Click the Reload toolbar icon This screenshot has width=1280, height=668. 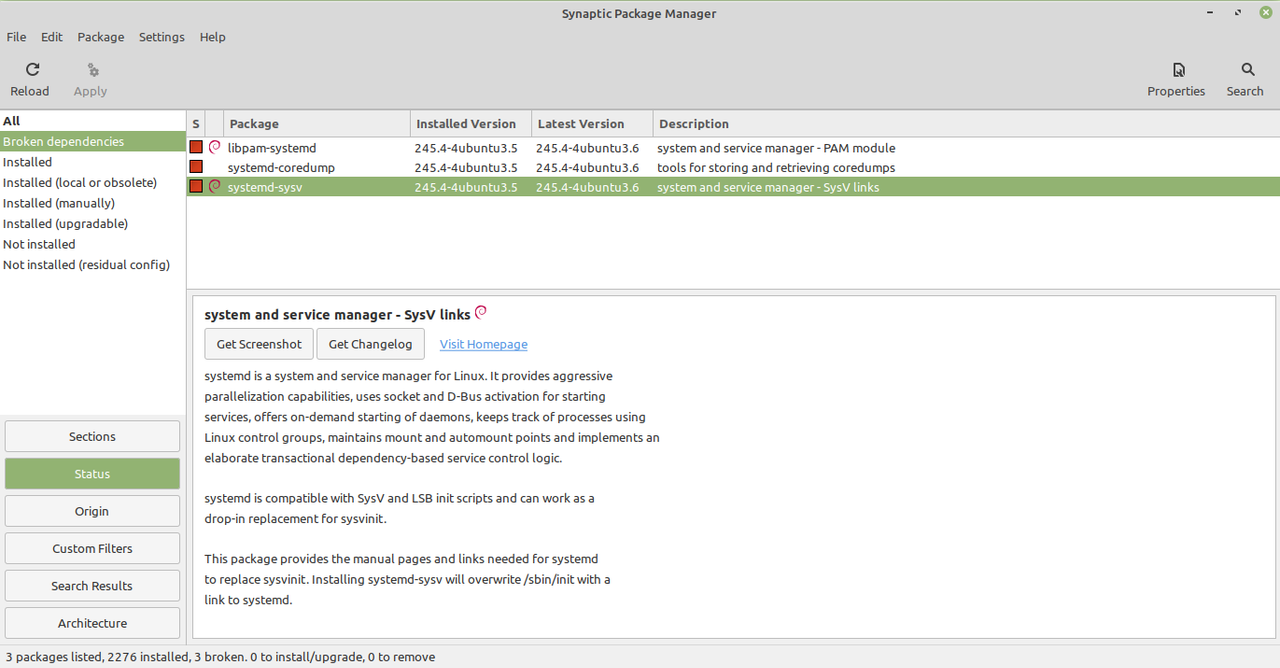coord(32,70)
